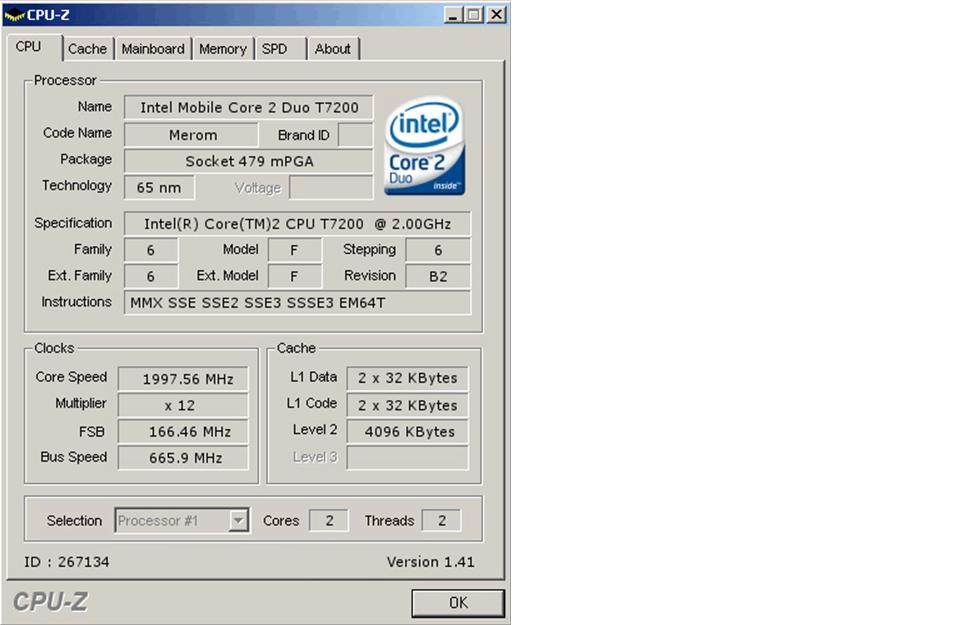Click the Processor #1 dropdown arrow

[238, 521]
